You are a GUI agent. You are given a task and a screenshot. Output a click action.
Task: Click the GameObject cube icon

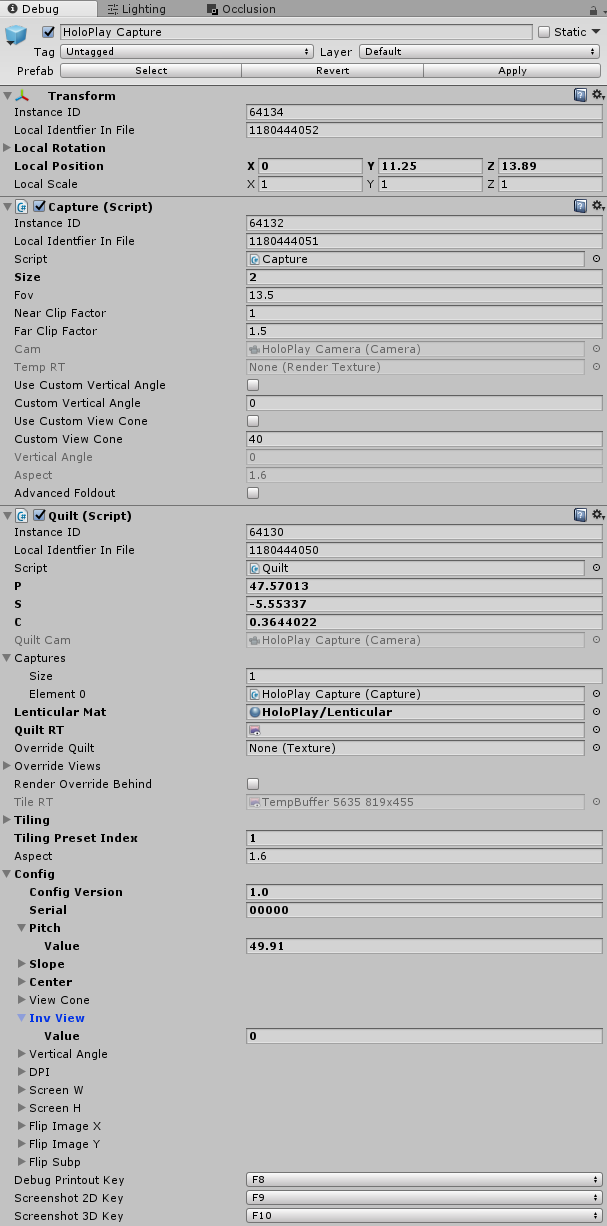click(x=16, y=37)
